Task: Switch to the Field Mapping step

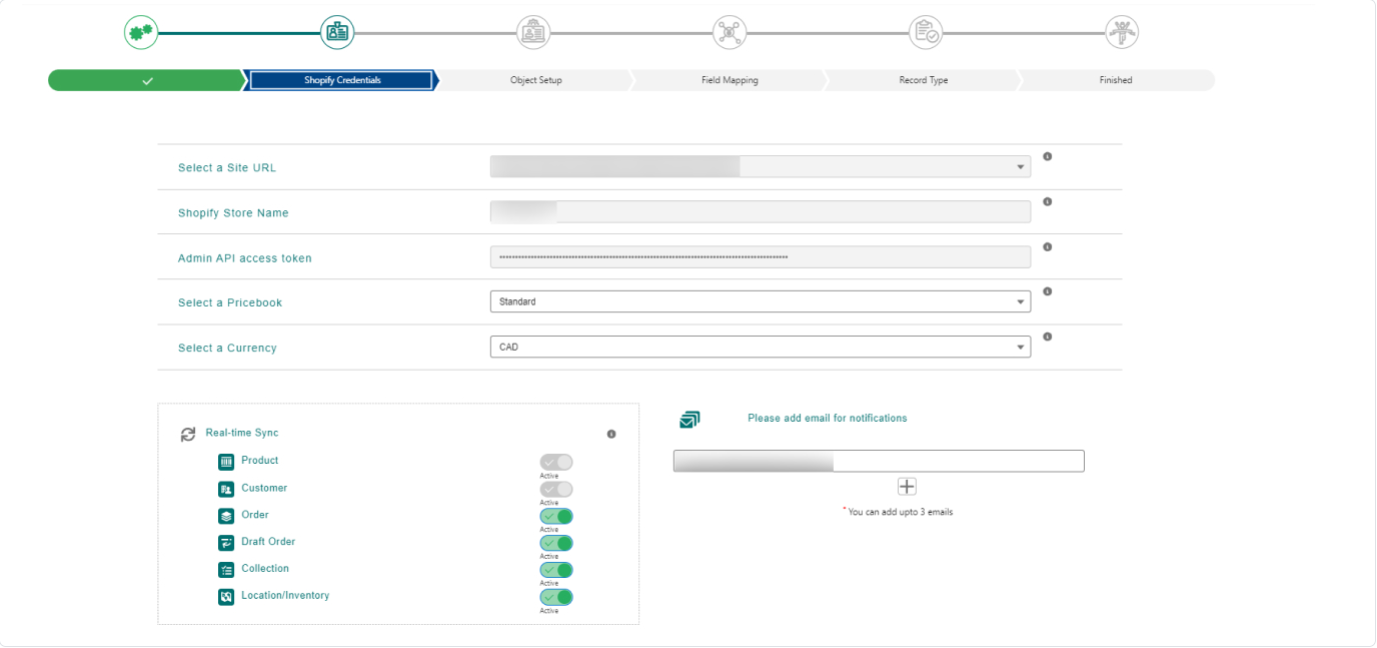Action: click(729, 80)
